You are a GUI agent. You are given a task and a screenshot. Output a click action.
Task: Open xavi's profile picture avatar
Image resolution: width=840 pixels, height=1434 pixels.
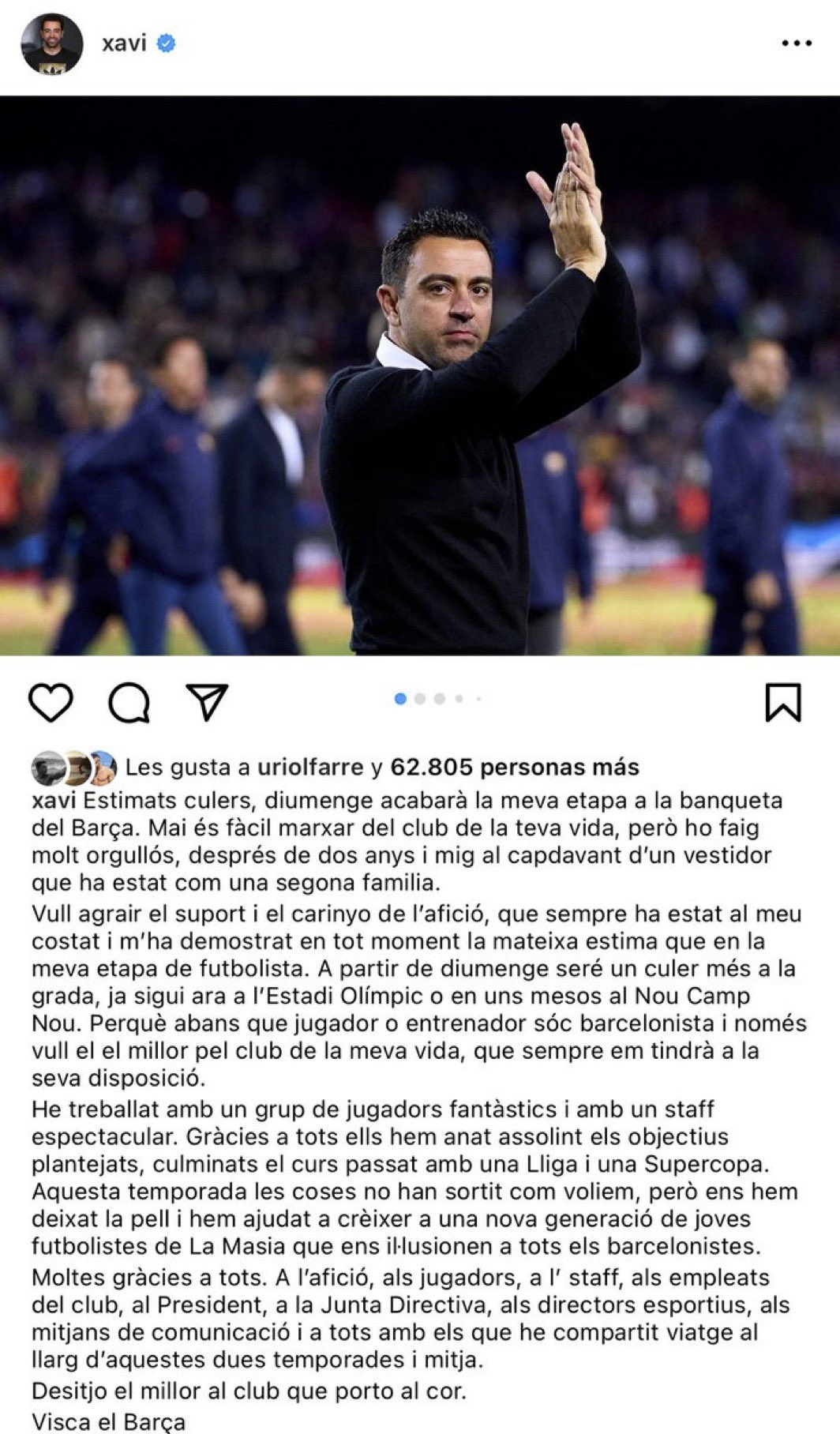pyautogui.click(x=51, y=43)
